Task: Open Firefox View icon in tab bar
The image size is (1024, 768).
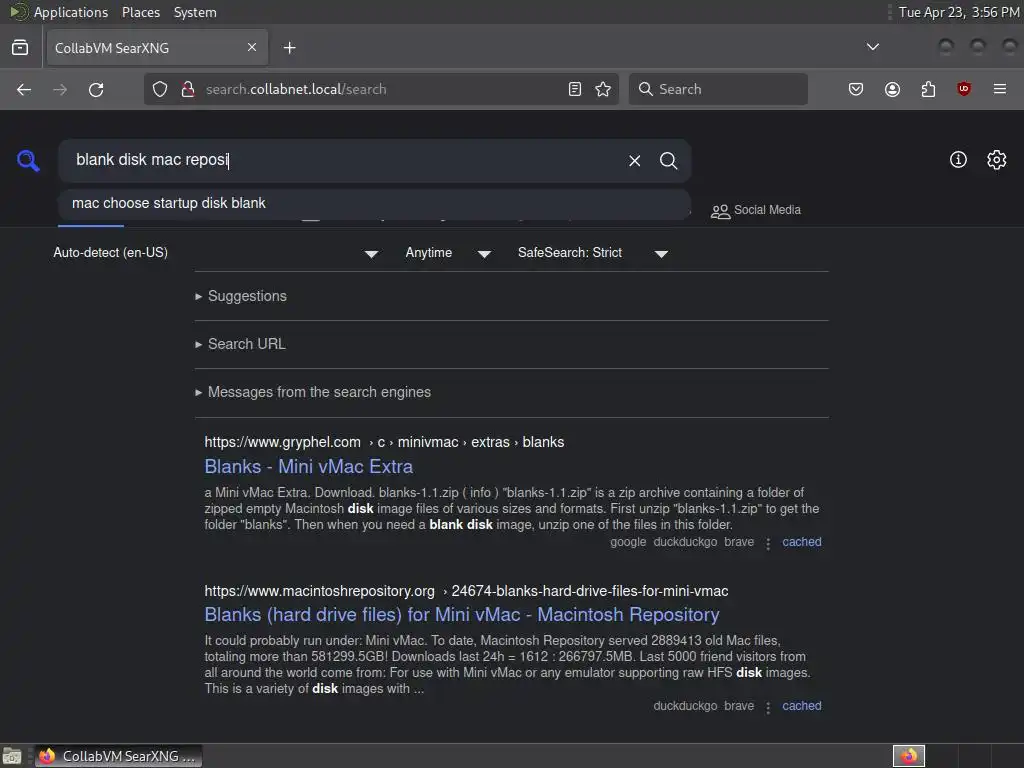Action: point(20,48)
